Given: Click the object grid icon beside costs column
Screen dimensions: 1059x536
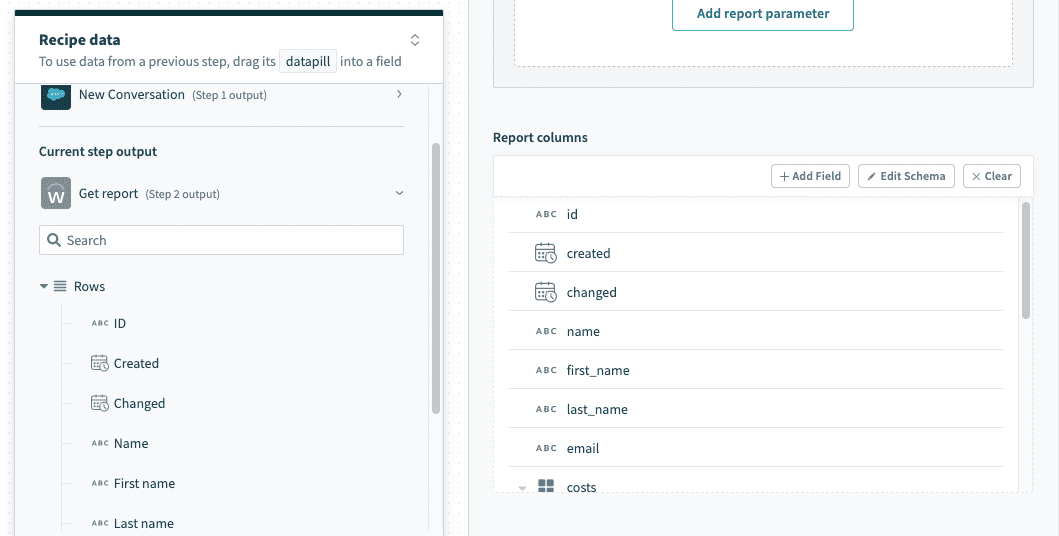Looking at the screenshot, I should 546,485.
